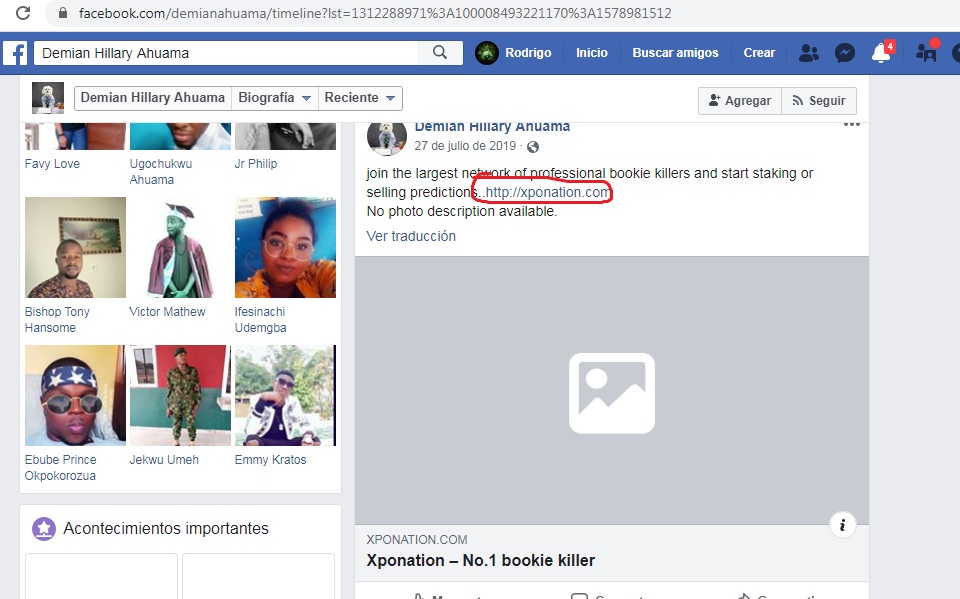Open notifications bell with 4 badge
This screenshot has width=960, height=599.
pos(882,52)
